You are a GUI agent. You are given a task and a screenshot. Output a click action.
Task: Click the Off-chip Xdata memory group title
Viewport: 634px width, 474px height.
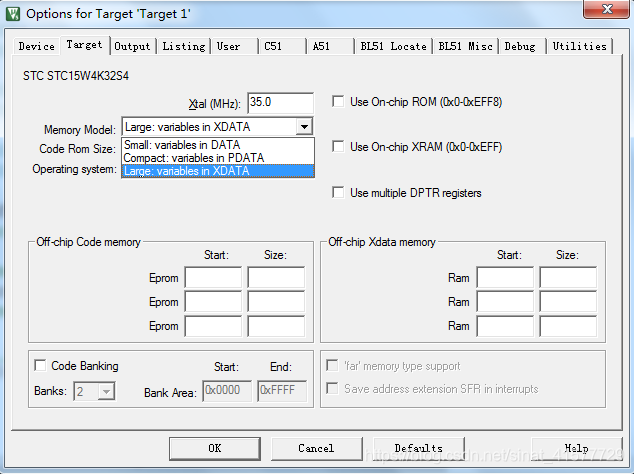coord(382,242)
